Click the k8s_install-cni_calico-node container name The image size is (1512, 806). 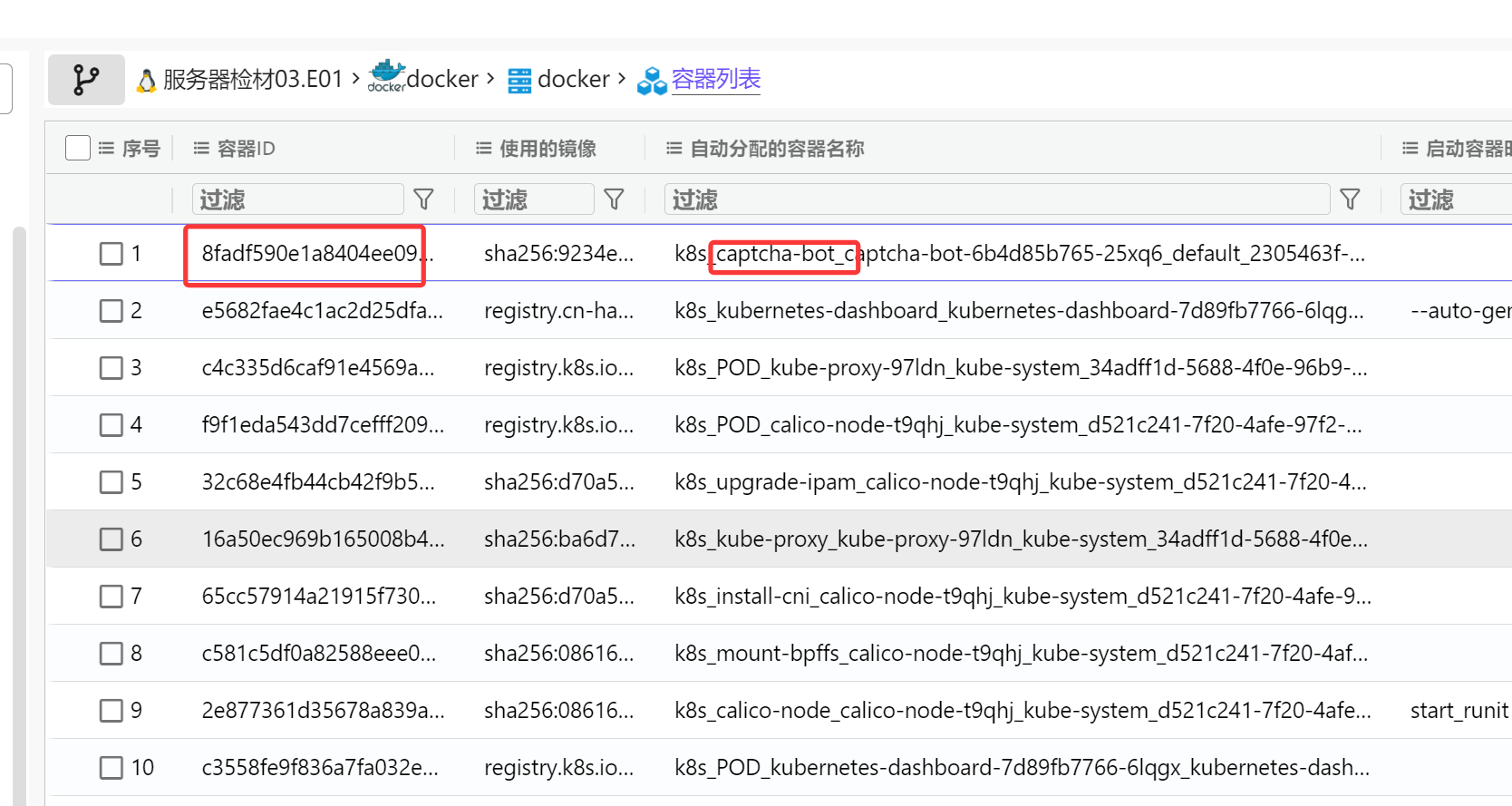[1023, 597]
